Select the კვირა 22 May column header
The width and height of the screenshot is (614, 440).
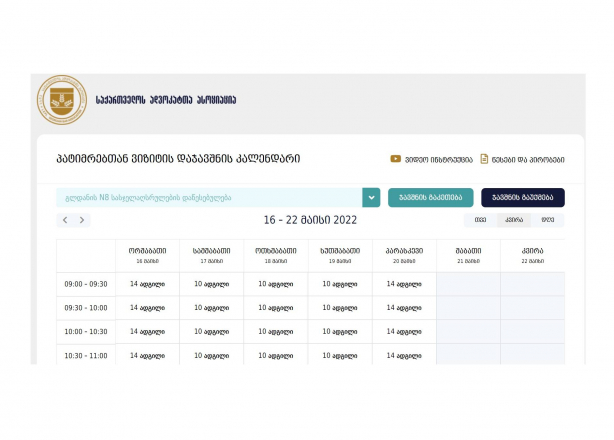(x=533, y=255)
